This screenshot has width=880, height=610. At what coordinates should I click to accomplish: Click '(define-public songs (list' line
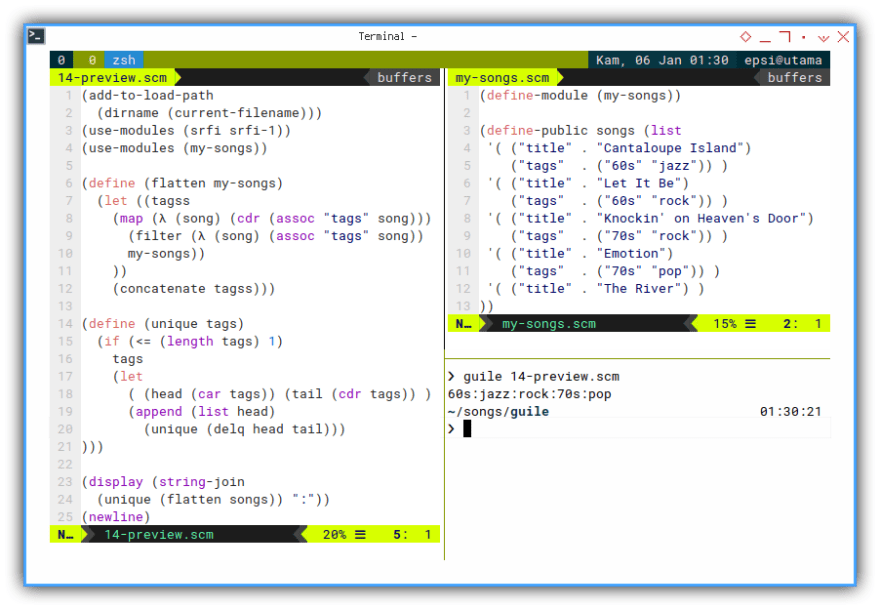580,131
